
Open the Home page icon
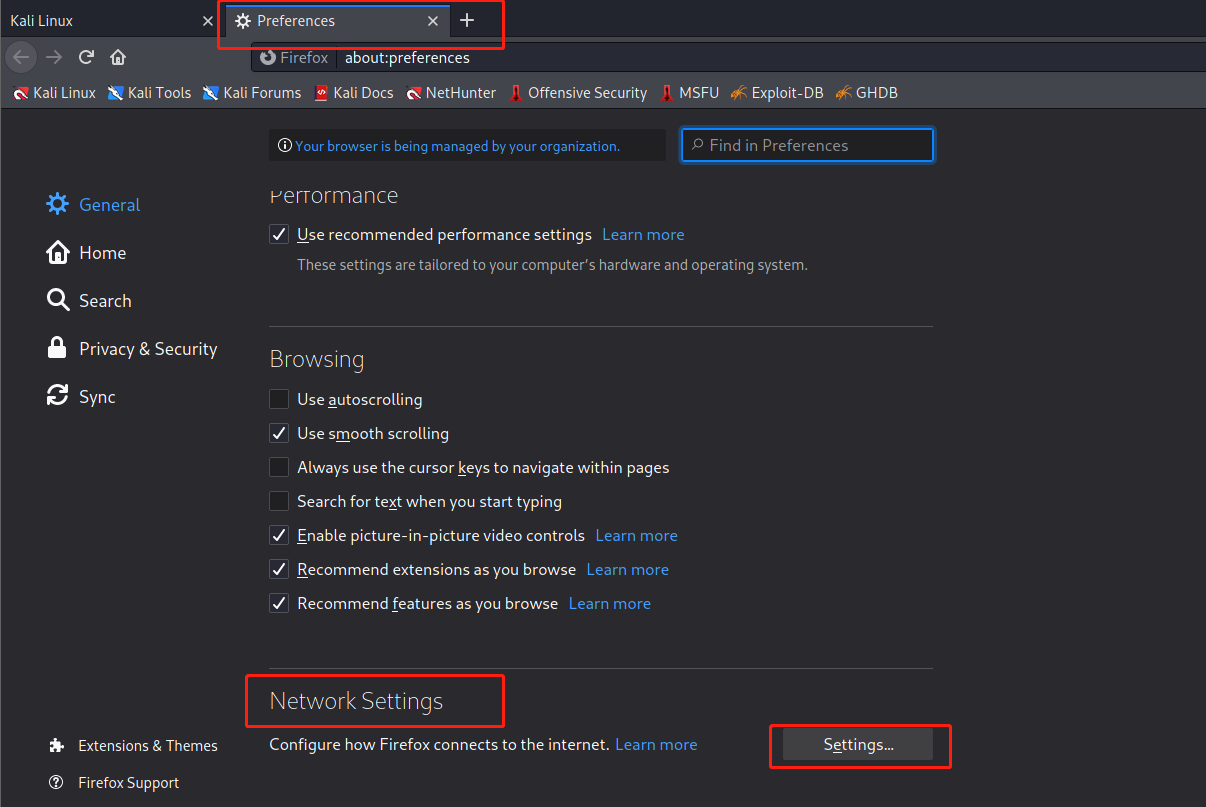click(118, 57)
